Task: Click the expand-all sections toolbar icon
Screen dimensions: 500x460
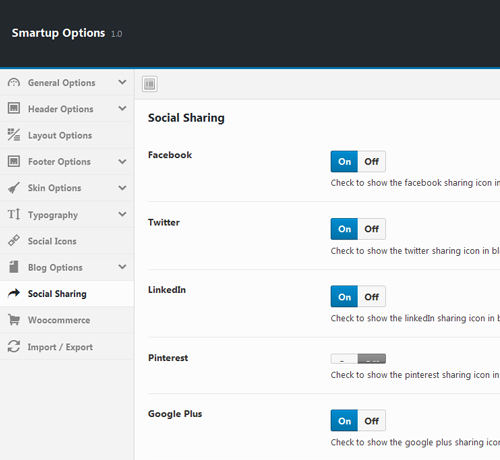Action: [150, 84]
